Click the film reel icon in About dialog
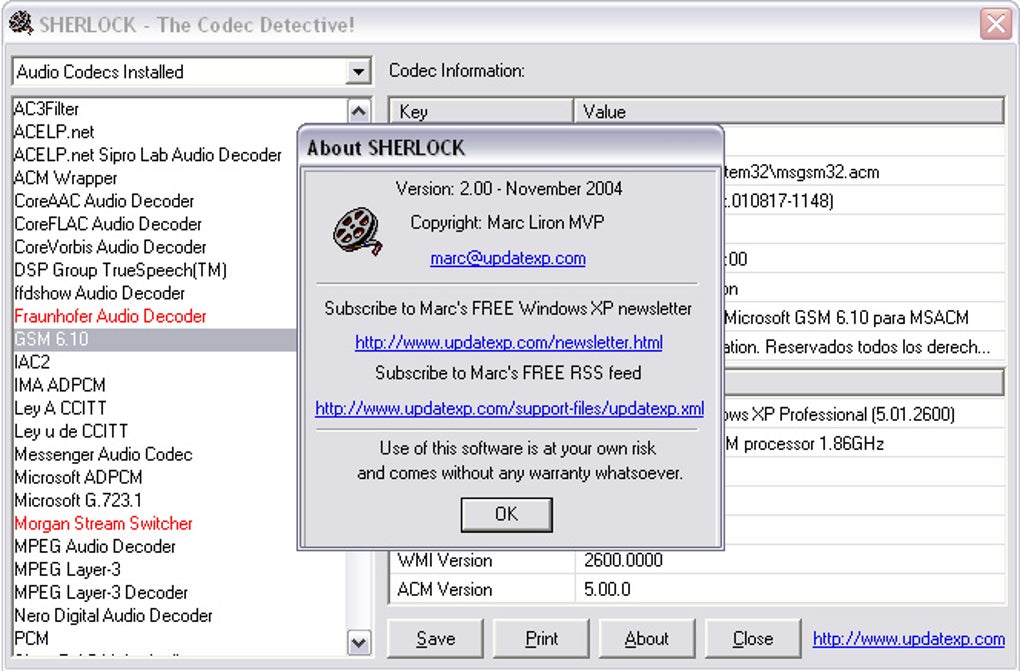This screenshot has height=671, width=1020. tap(357, 232)
